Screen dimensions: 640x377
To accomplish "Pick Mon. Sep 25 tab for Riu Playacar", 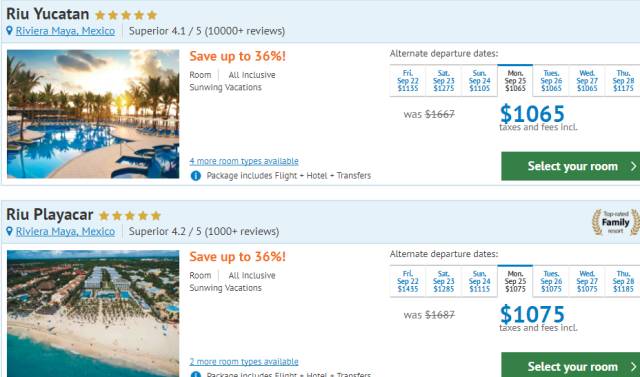I will pyautogui.click(x=515, y=281).
